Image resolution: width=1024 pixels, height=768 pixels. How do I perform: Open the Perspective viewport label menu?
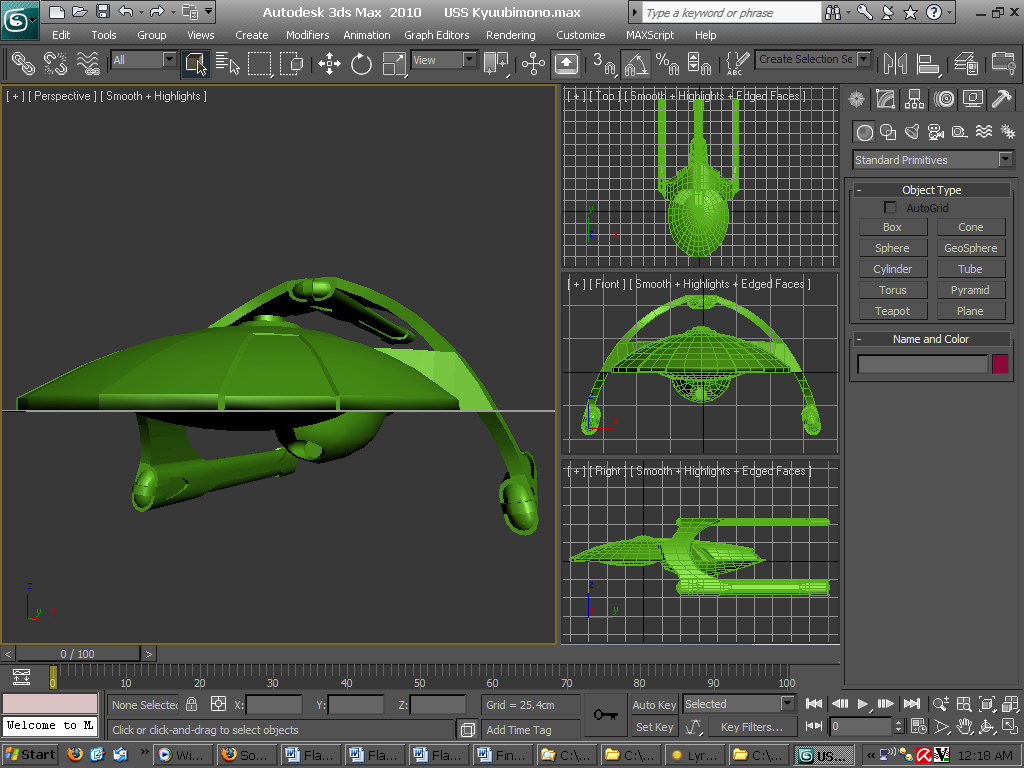point(65,96)
